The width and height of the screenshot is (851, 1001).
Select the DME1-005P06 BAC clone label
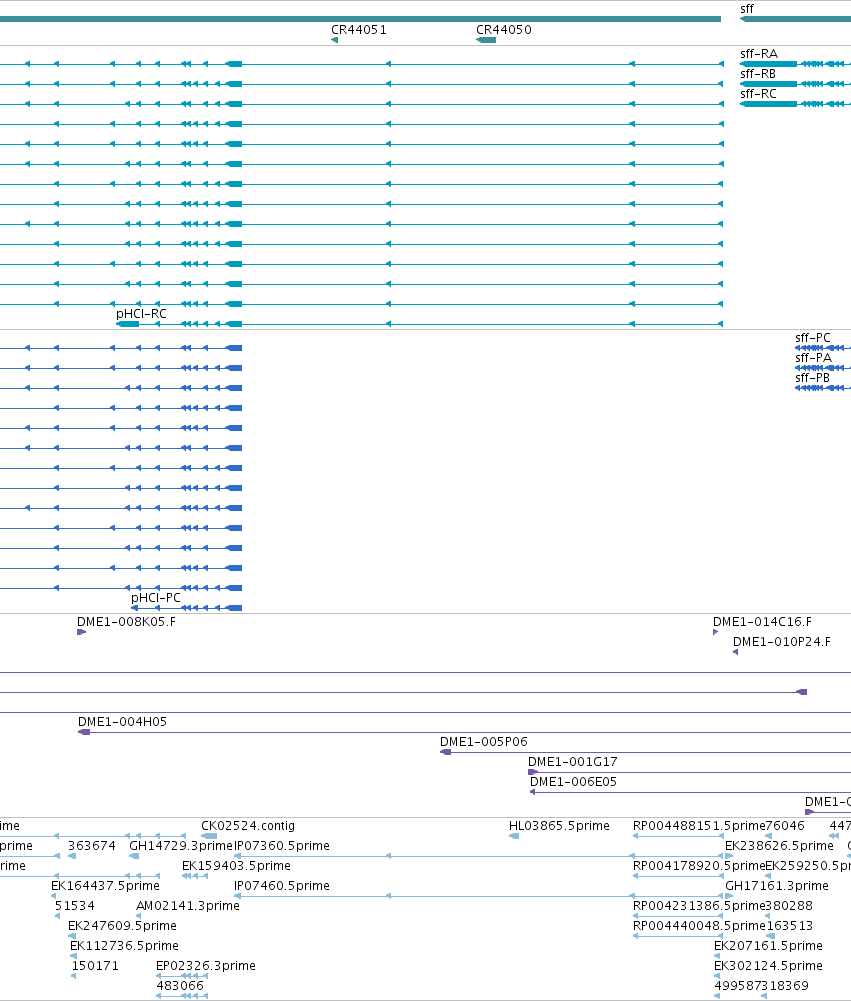coord(484,742)
